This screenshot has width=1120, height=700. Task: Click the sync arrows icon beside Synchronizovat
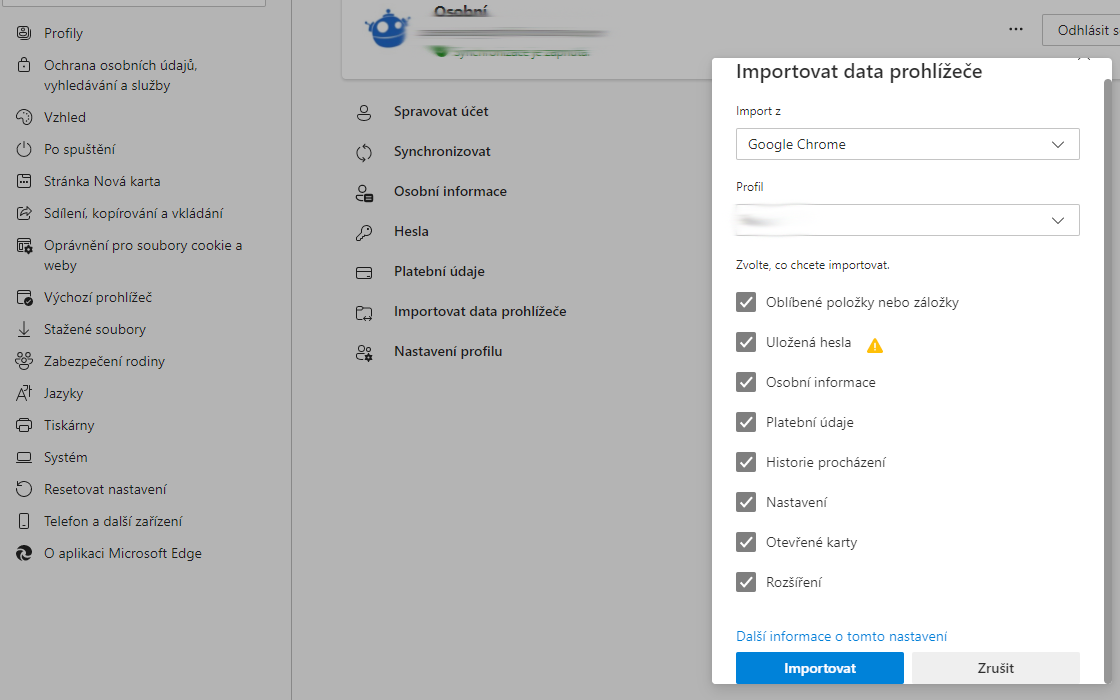coord(364,152)
